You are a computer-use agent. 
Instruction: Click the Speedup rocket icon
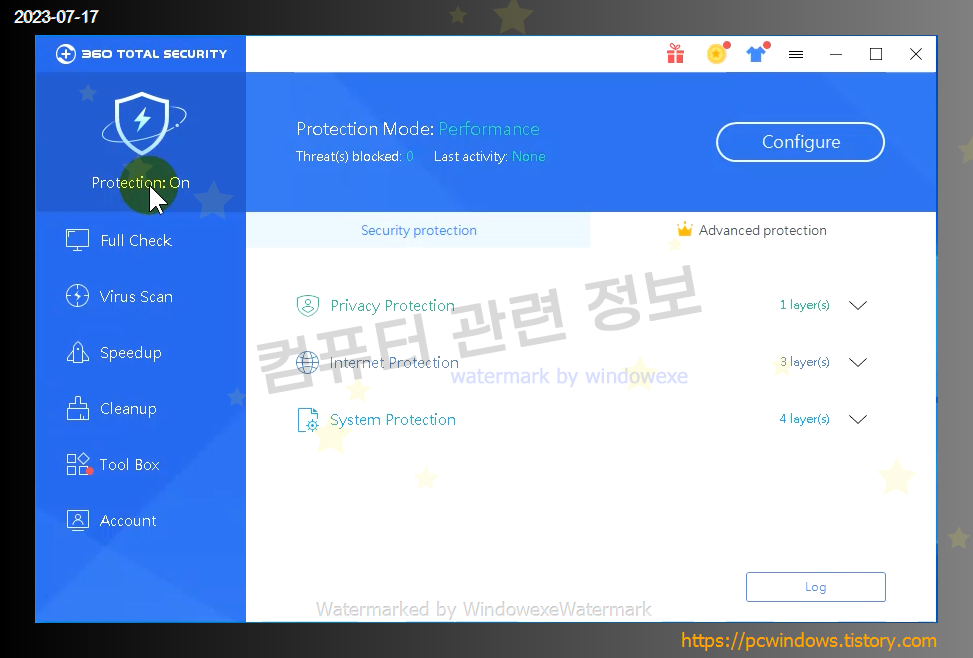(x=78, y=352)
